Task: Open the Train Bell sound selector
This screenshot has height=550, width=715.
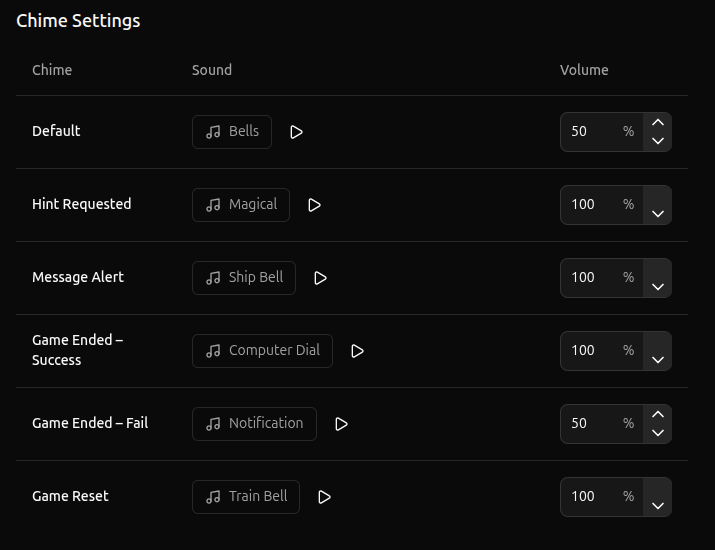Action: point(246,497)
